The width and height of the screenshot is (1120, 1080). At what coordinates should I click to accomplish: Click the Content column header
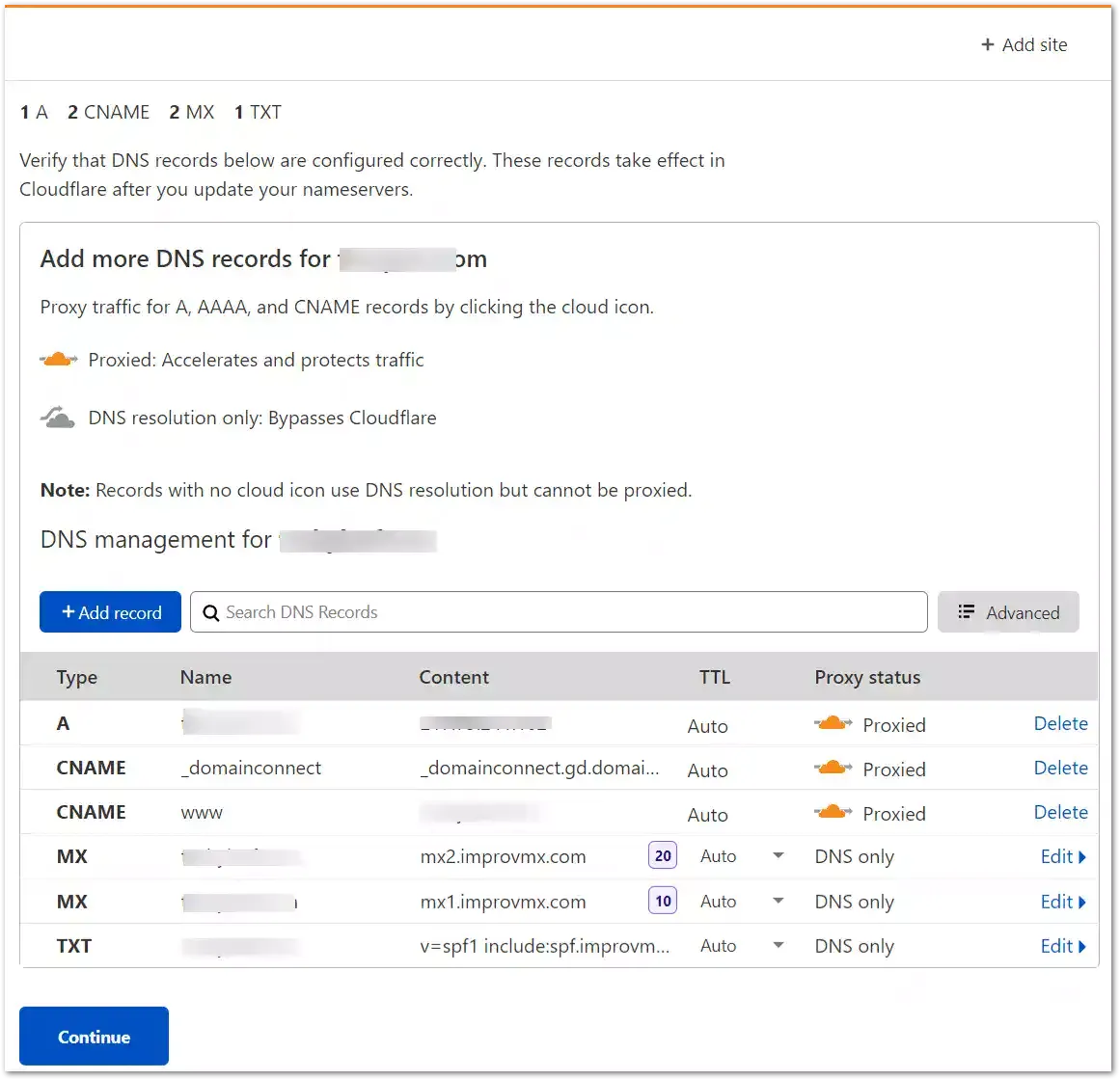[453, 677]
